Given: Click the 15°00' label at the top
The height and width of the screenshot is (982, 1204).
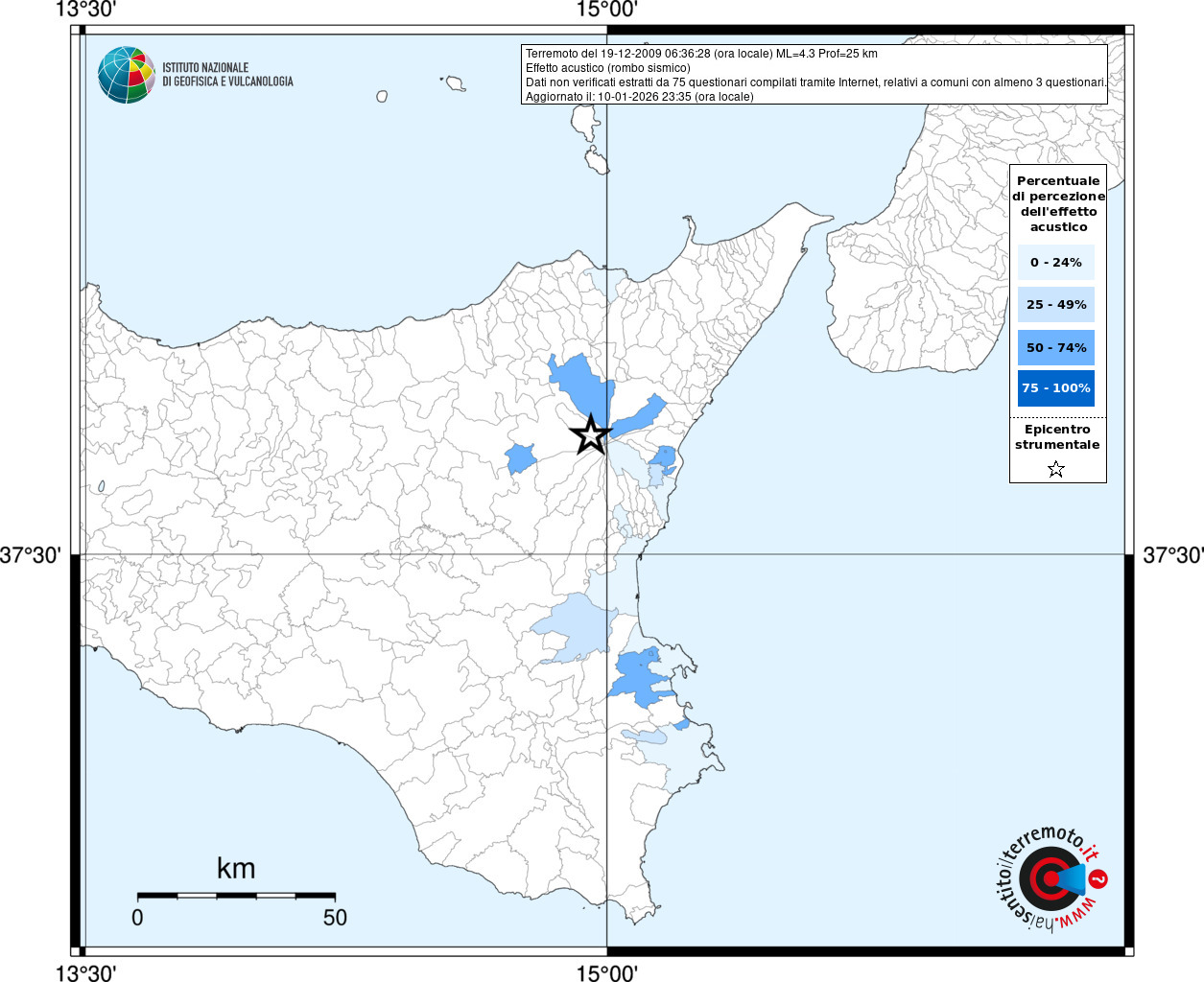Looking at the screenshot, I should [x=606, y=10].
